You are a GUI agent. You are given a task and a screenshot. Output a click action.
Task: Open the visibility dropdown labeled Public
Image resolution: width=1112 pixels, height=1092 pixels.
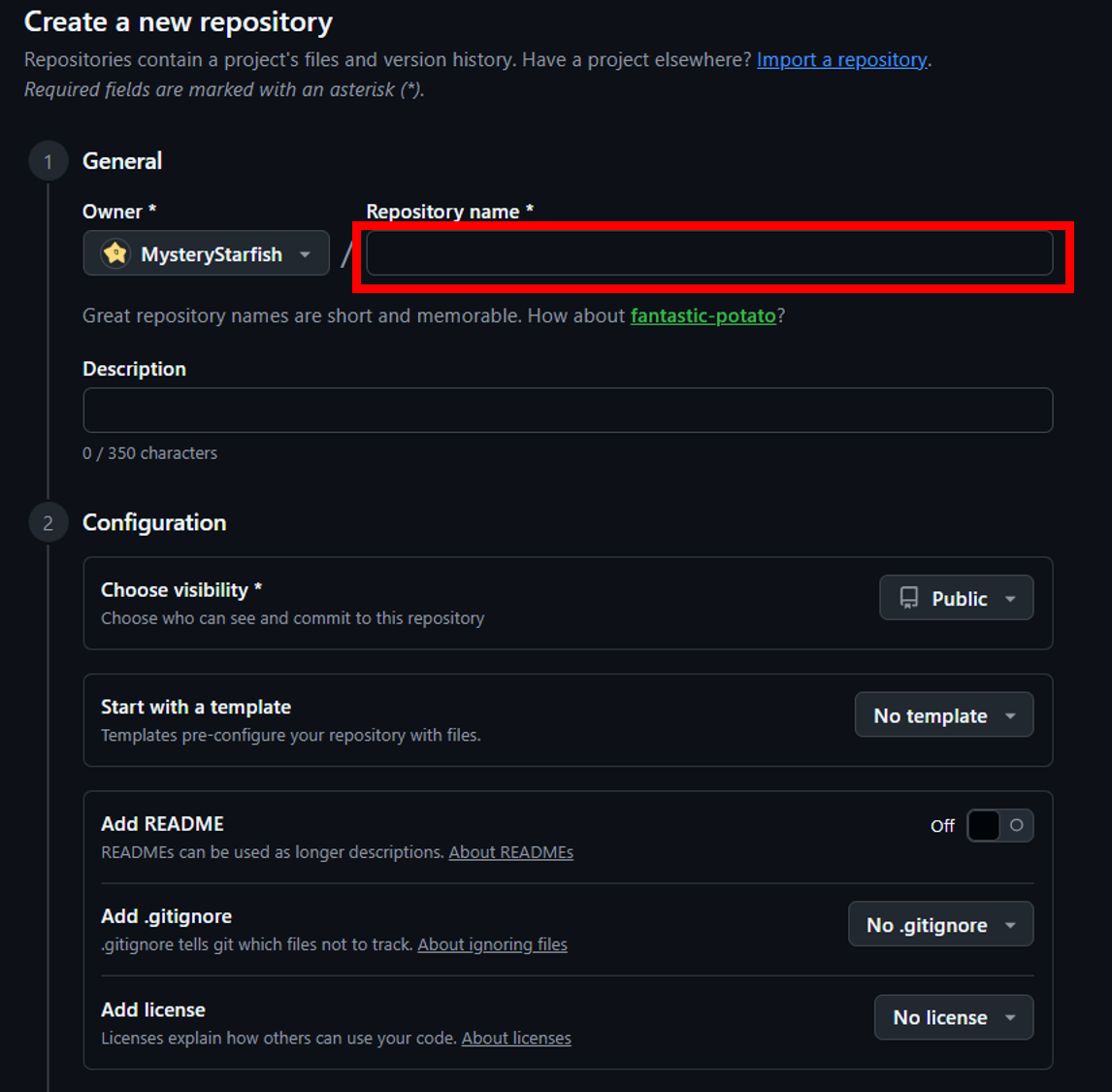tap(956, 598)
